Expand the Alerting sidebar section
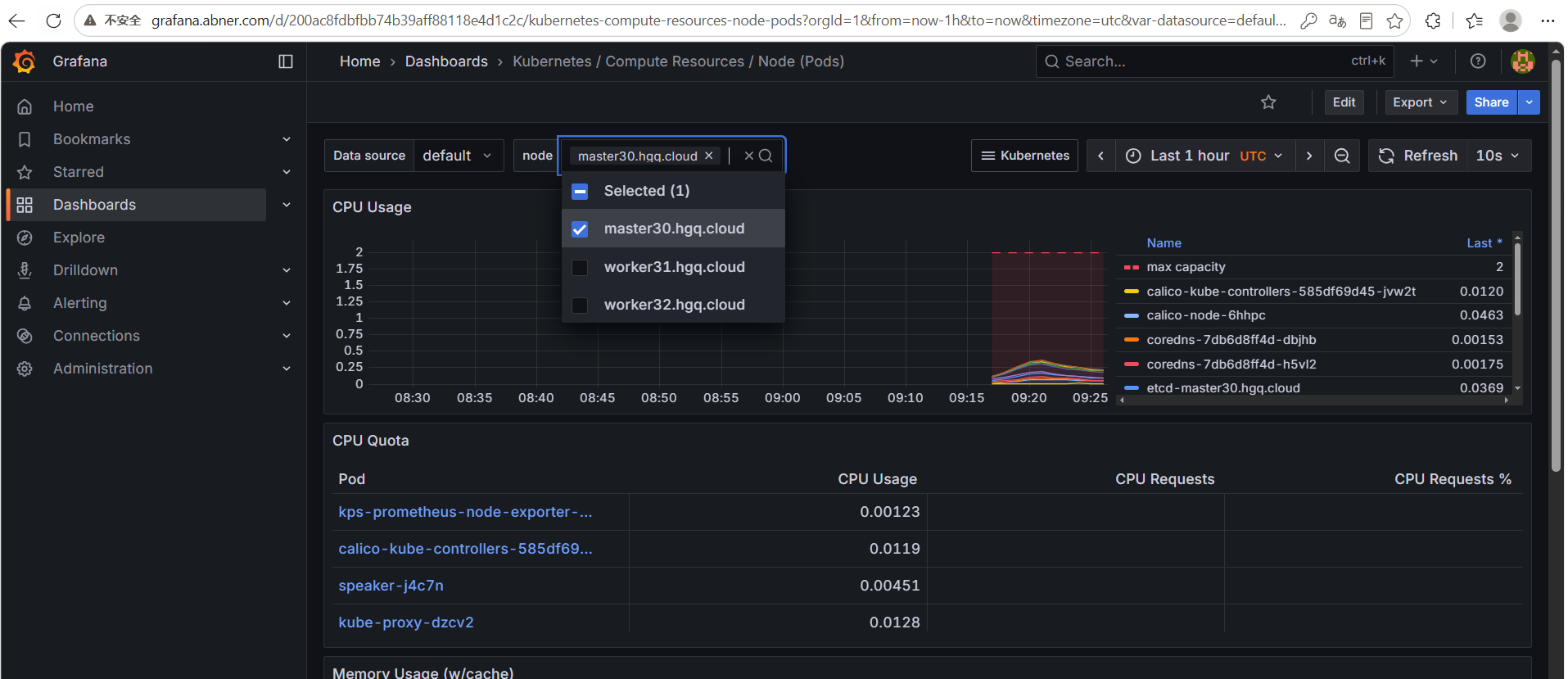Viewport: 1568px width, 679px height. (287, 303)
